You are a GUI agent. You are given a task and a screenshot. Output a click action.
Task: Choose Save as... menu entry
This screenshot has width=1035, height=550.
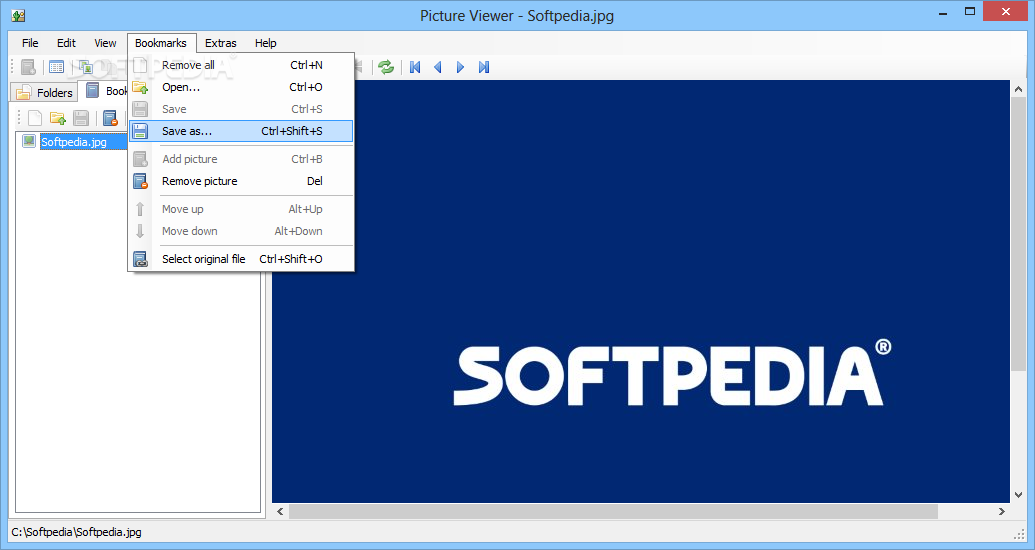click(x=241, y=131)
